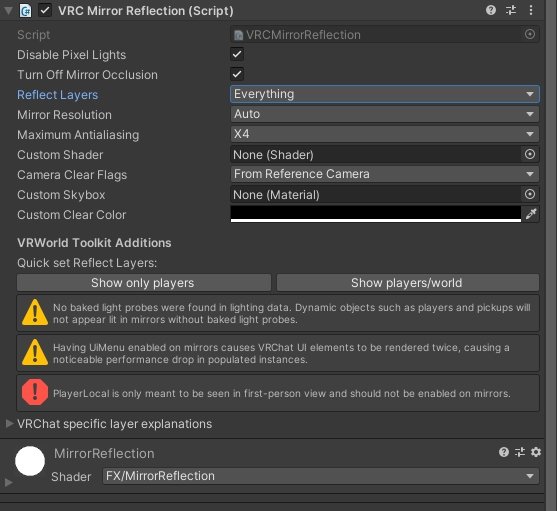The width and height of the screenshot is (557, 511).
Task: Click Show only players button
Action: click(x=144, y=283)
